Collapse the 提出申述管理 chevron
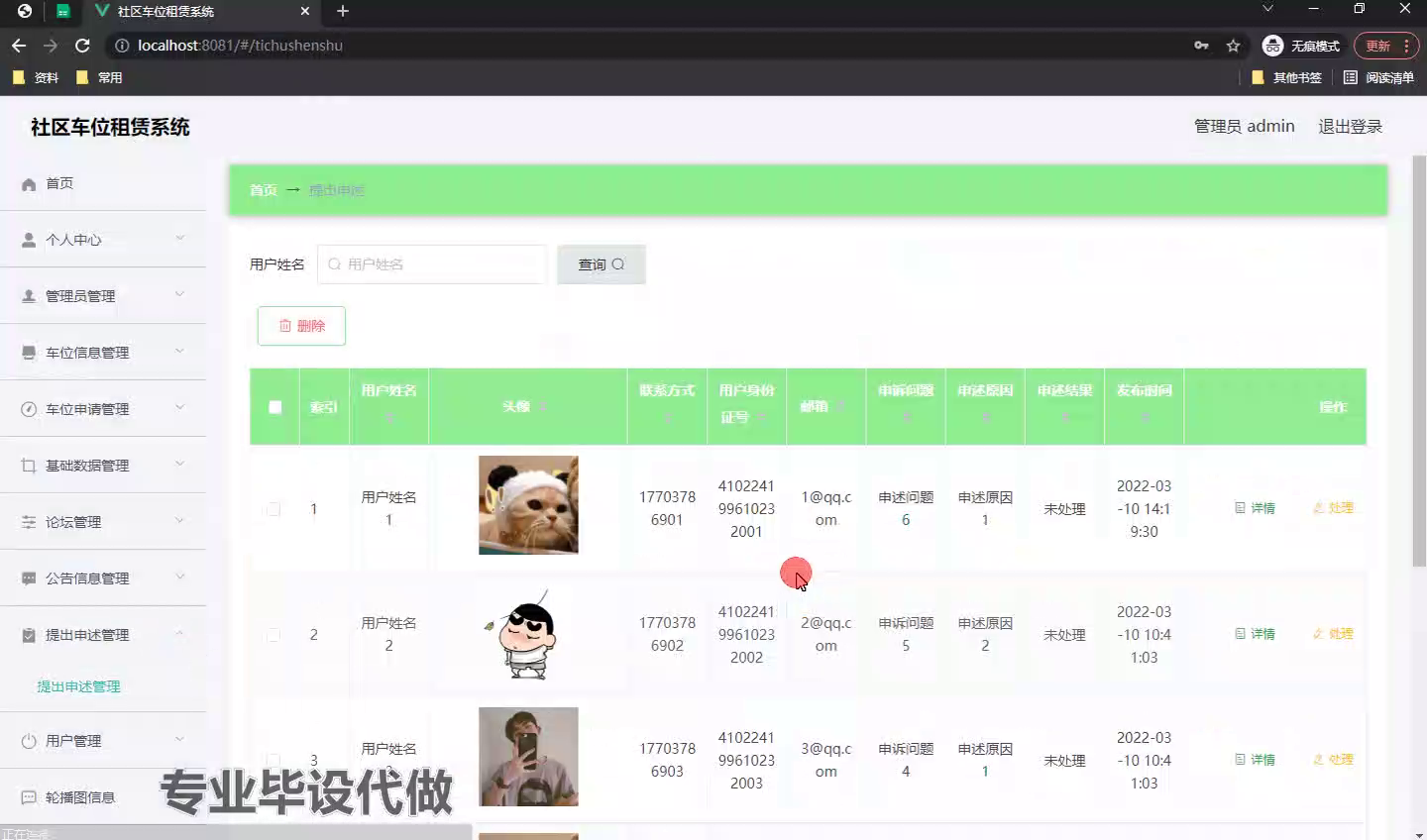1427x840 pixels. tap(179, 633)
